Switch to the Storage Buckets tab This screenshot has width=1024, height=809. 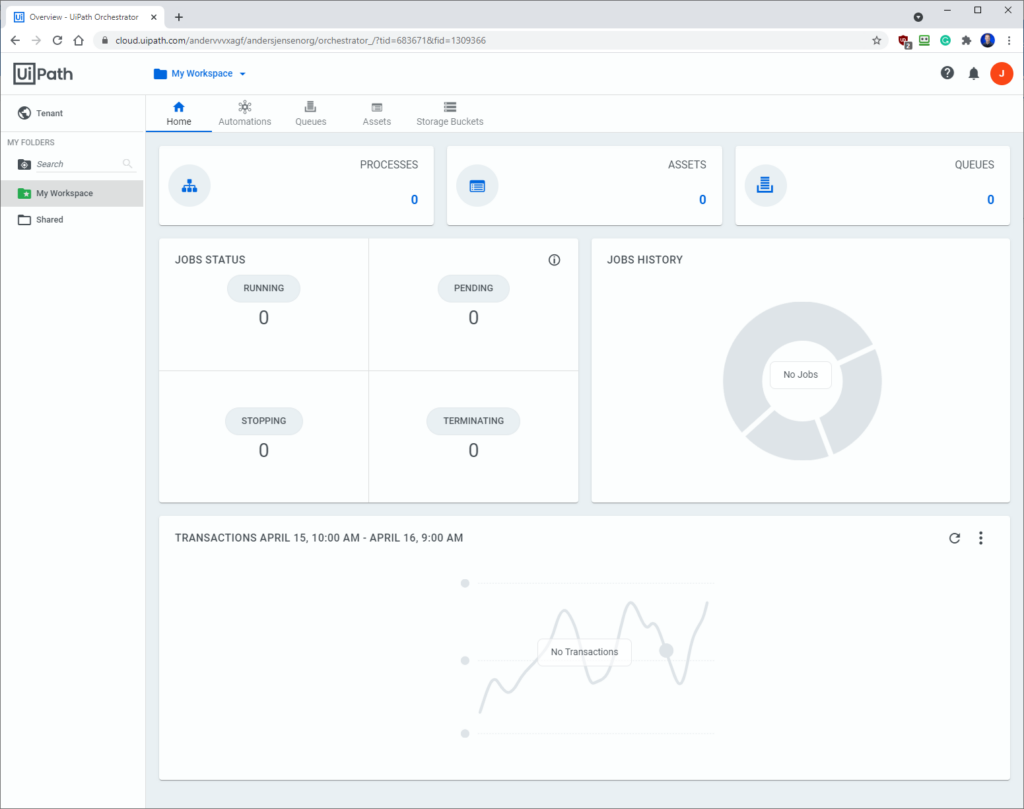449,114
